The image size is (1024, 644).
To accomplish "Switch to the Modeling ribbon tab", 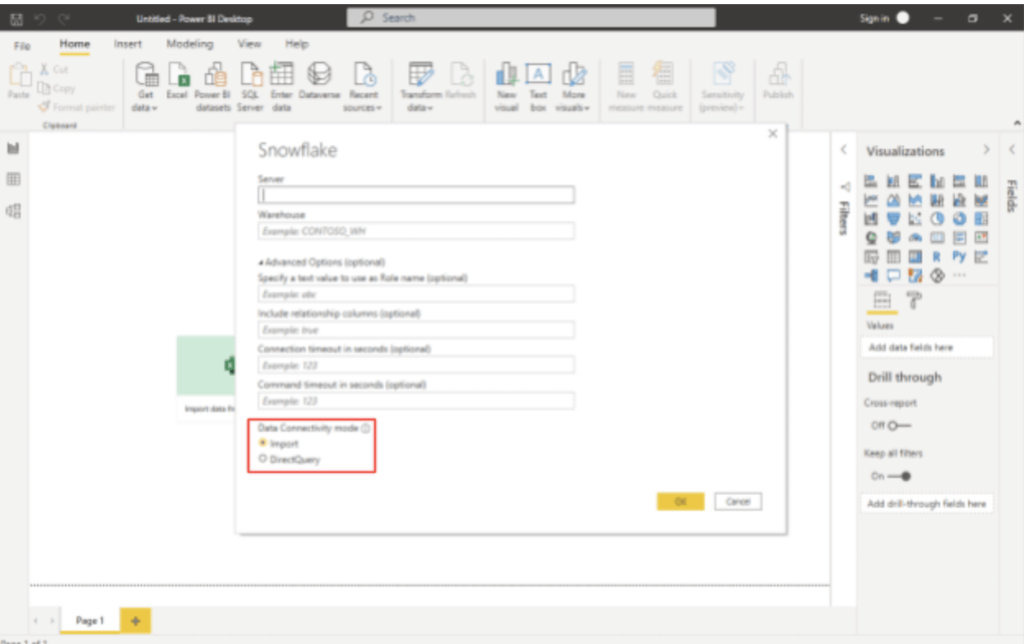I will (190, 44).
